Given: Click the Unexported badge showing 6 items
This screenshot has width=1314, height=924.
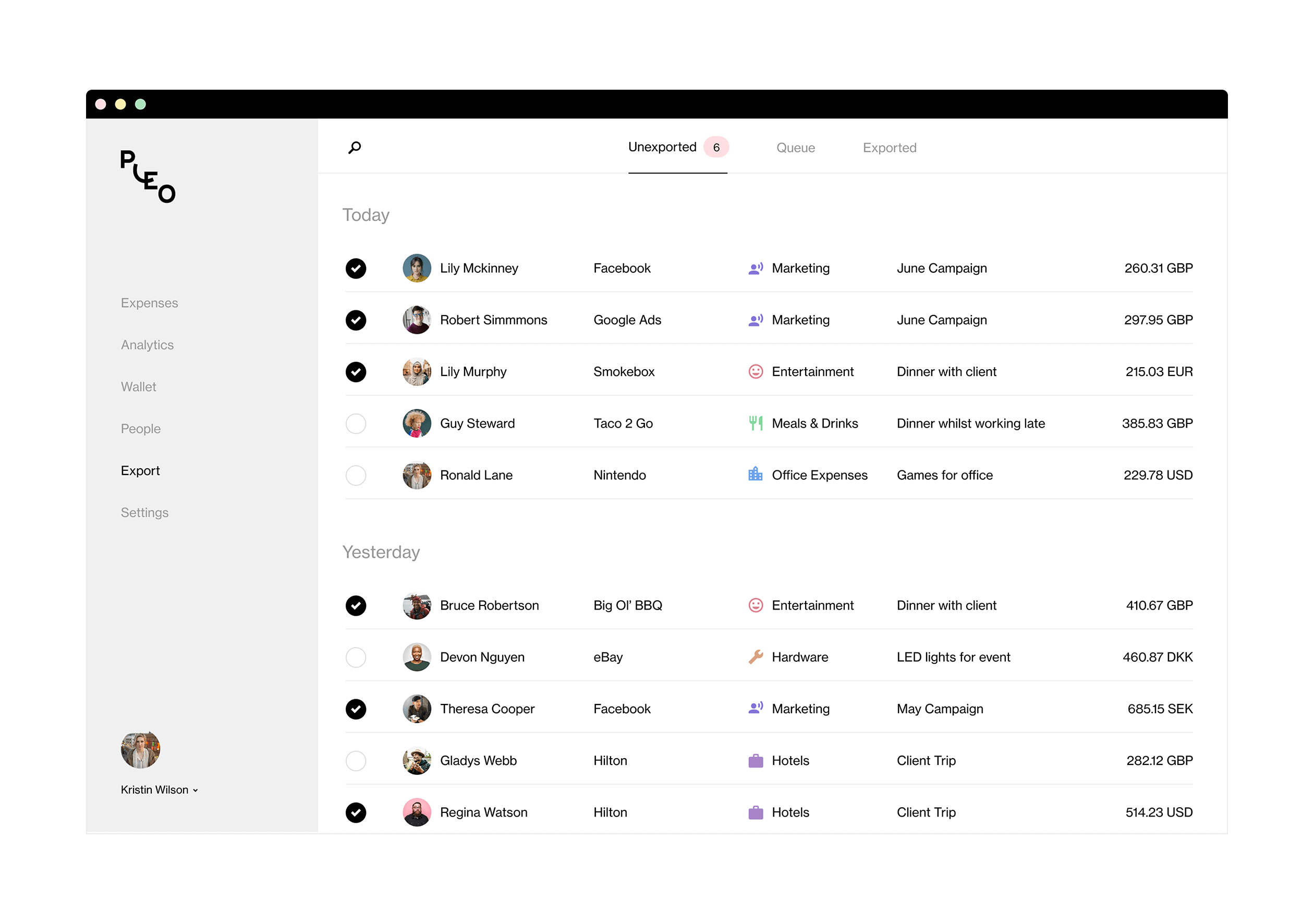Looking at the screenshot, I should pos(718,147).
